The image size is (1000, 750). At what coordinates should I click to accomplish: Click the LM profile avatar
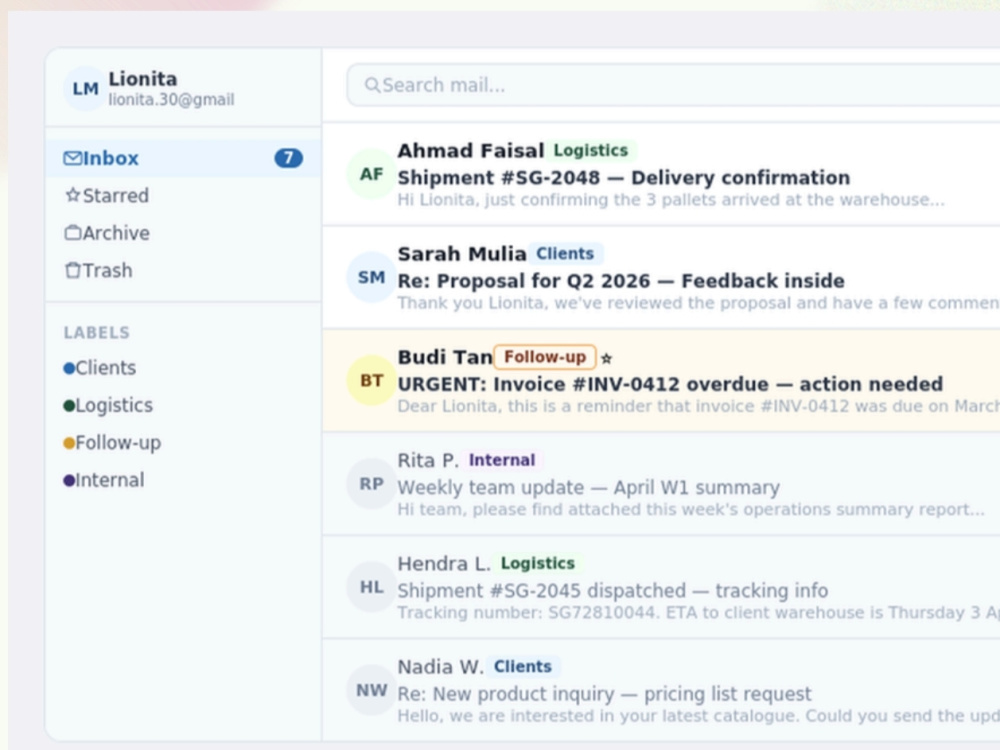(85, 88)
